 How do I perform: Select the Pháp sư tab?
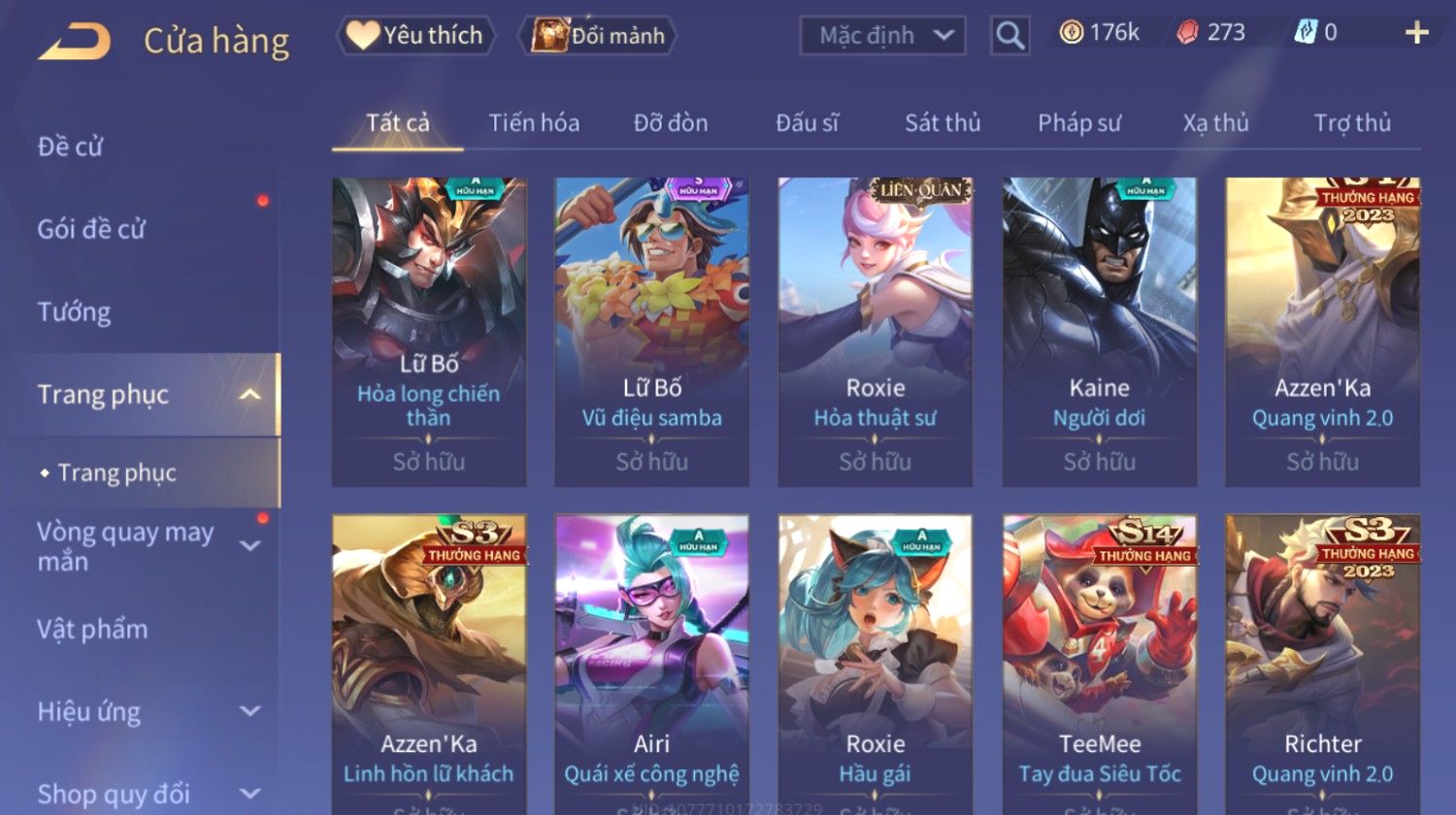(x=1079, y=123)
